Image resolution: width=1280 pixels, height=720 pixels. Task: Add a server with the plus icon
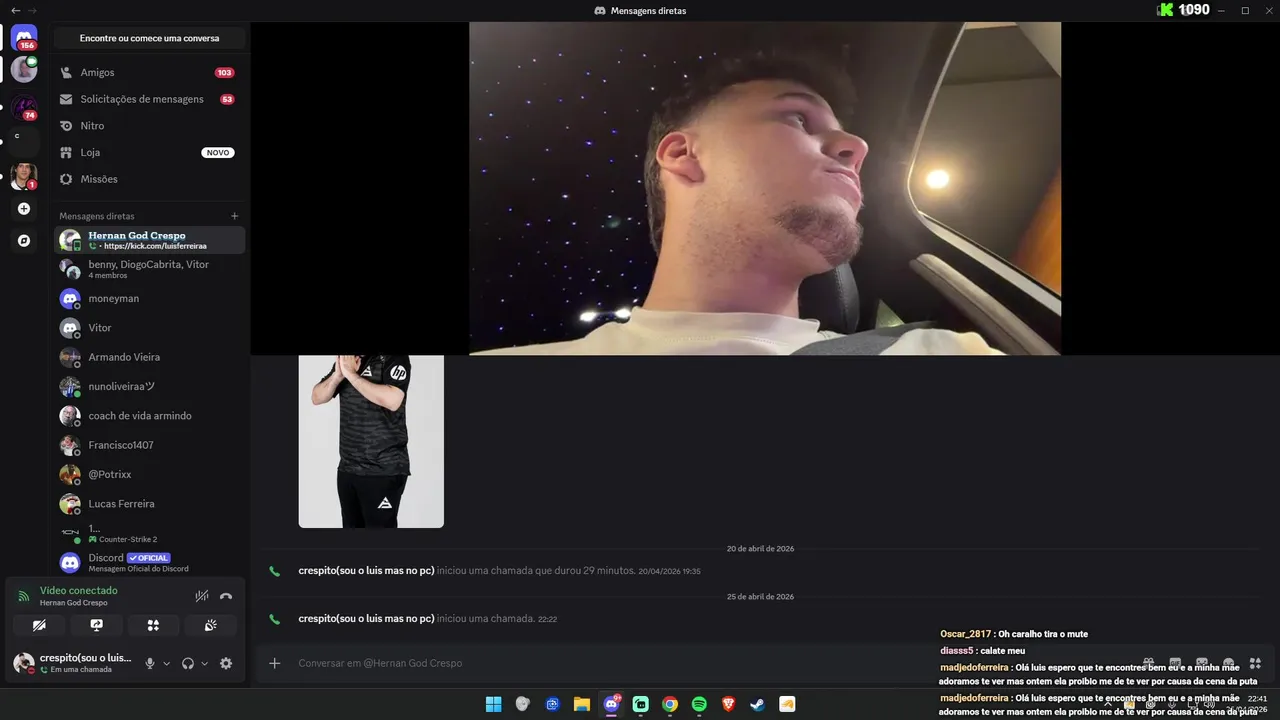click(x=24, y=209)
